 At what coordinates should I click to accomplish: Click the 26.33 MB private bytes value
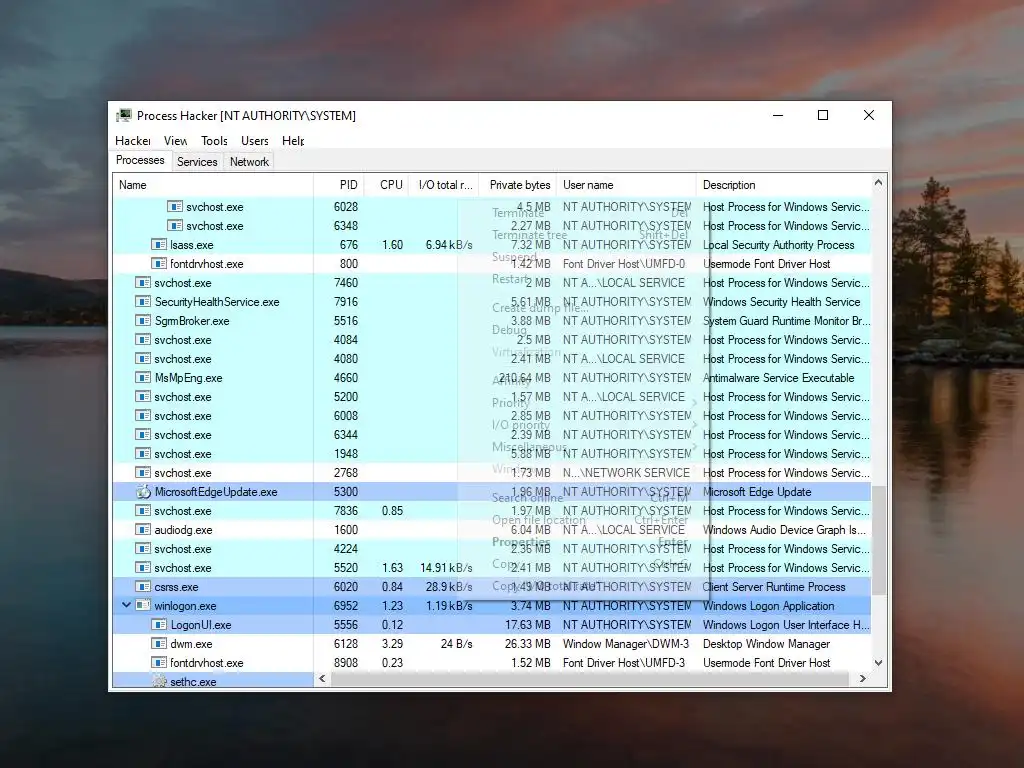click(x=527, y=643)
